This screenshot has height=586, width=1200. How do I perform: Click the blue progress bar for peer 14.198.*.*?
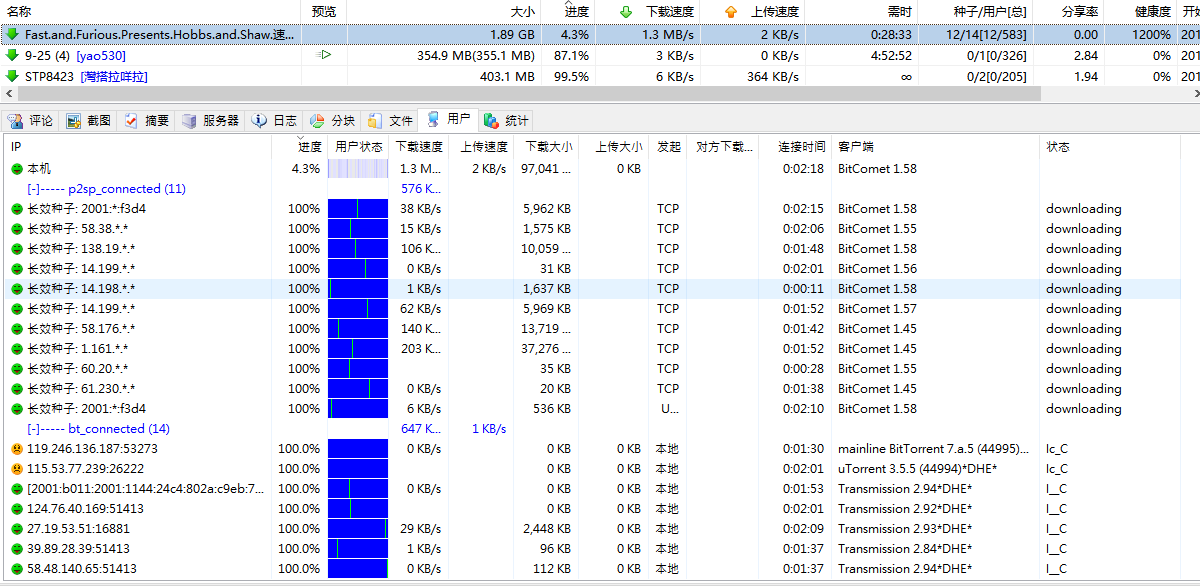357,289
